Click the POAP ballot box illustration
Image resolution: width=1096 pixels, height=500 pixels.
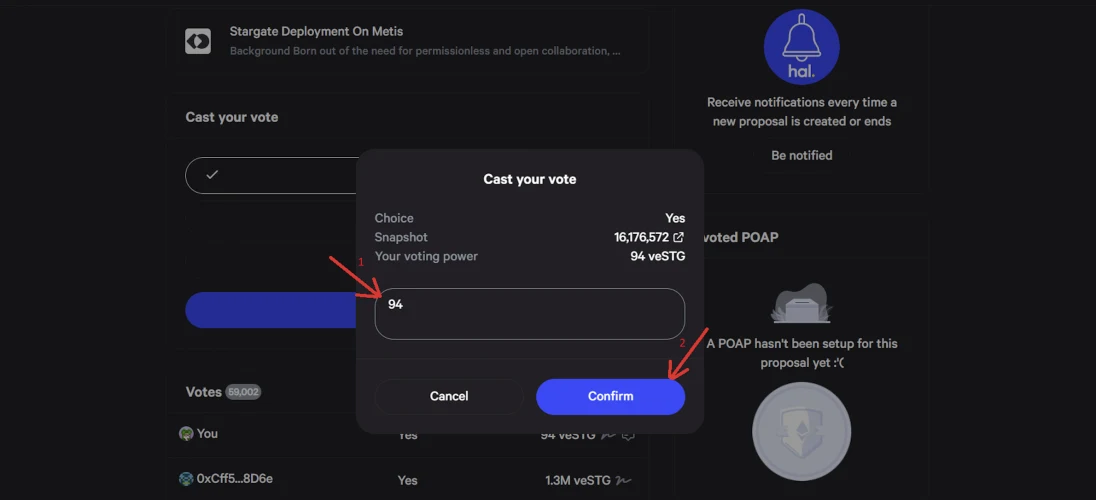click(x=801, y=303)
